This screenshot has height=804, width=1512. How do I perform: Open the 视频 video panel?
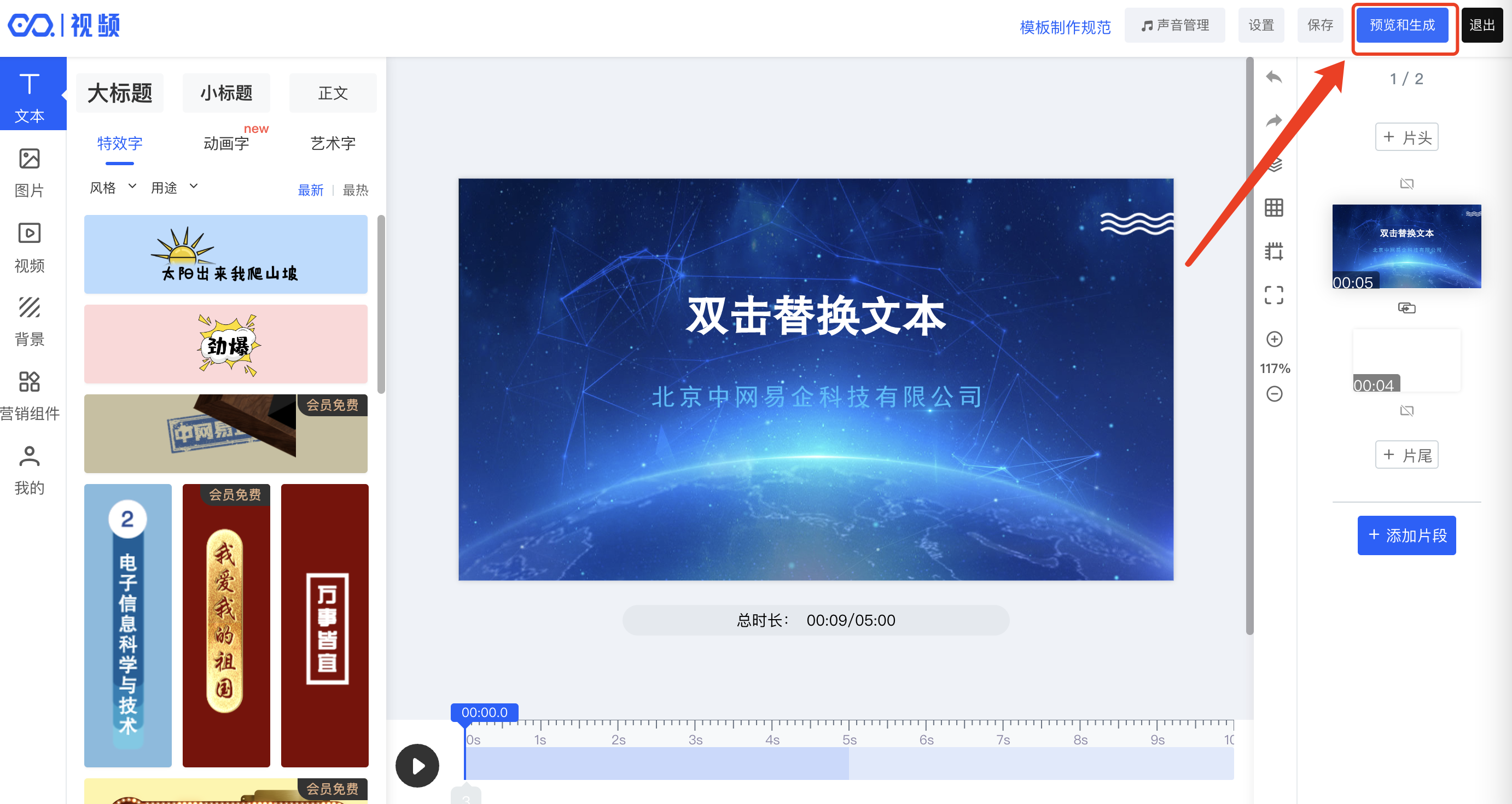30,247
